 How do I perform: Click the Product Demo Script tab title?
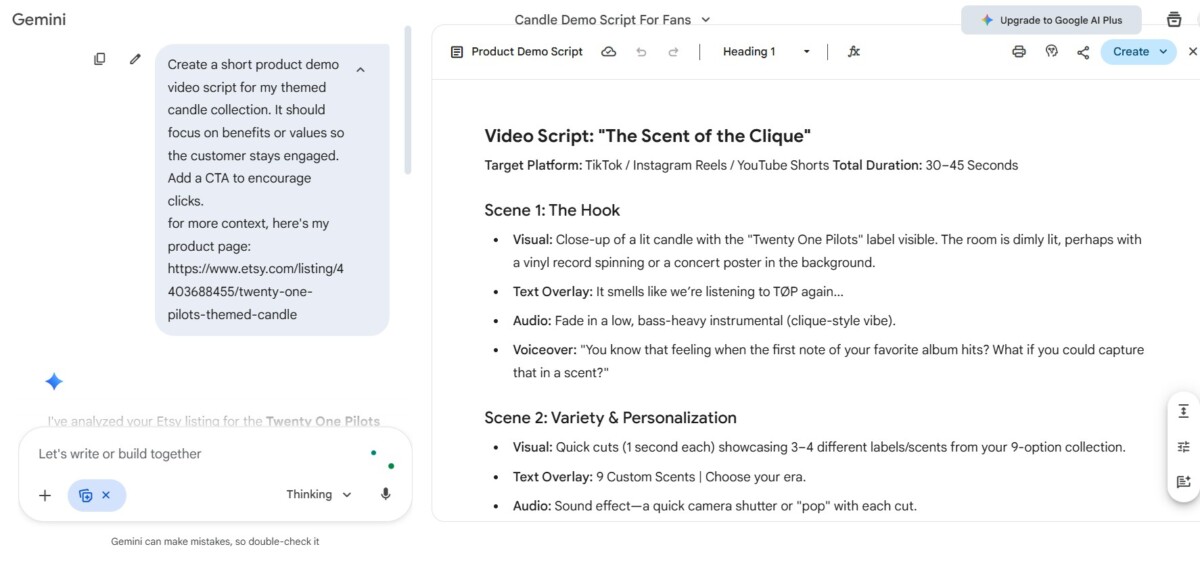tap(526, 52)
